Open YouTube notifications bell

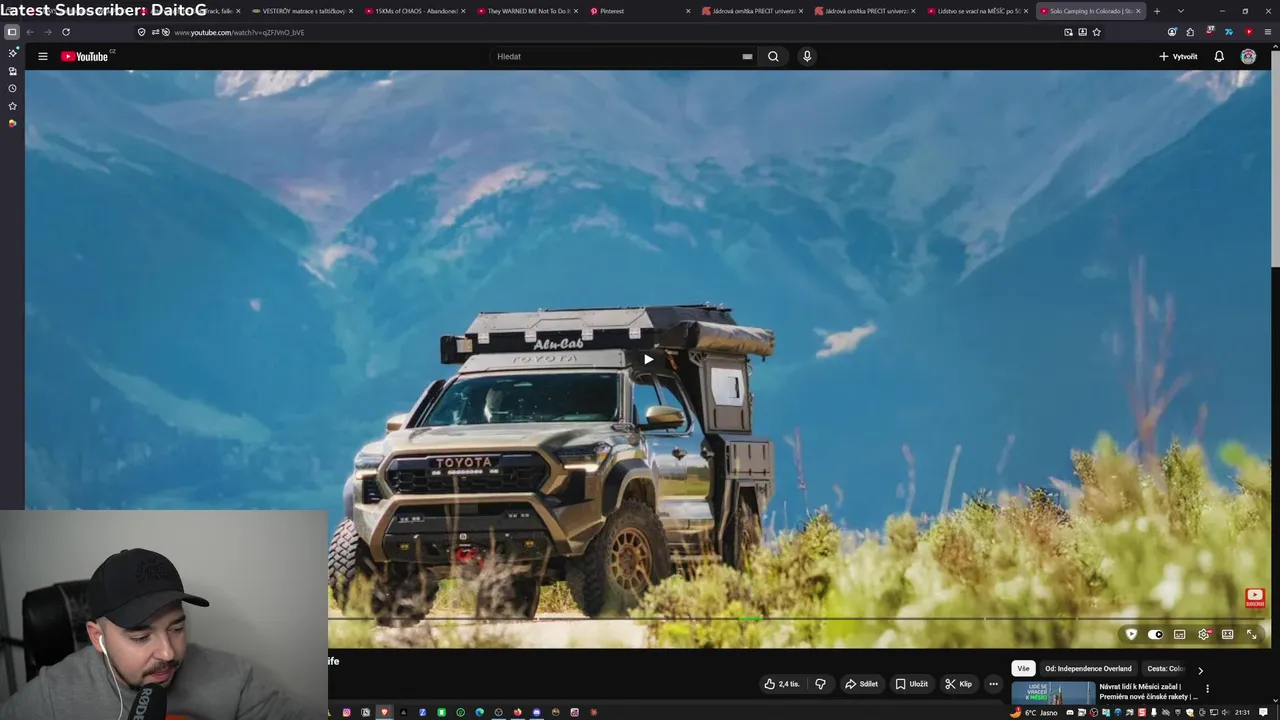(x=1219, y=56)
